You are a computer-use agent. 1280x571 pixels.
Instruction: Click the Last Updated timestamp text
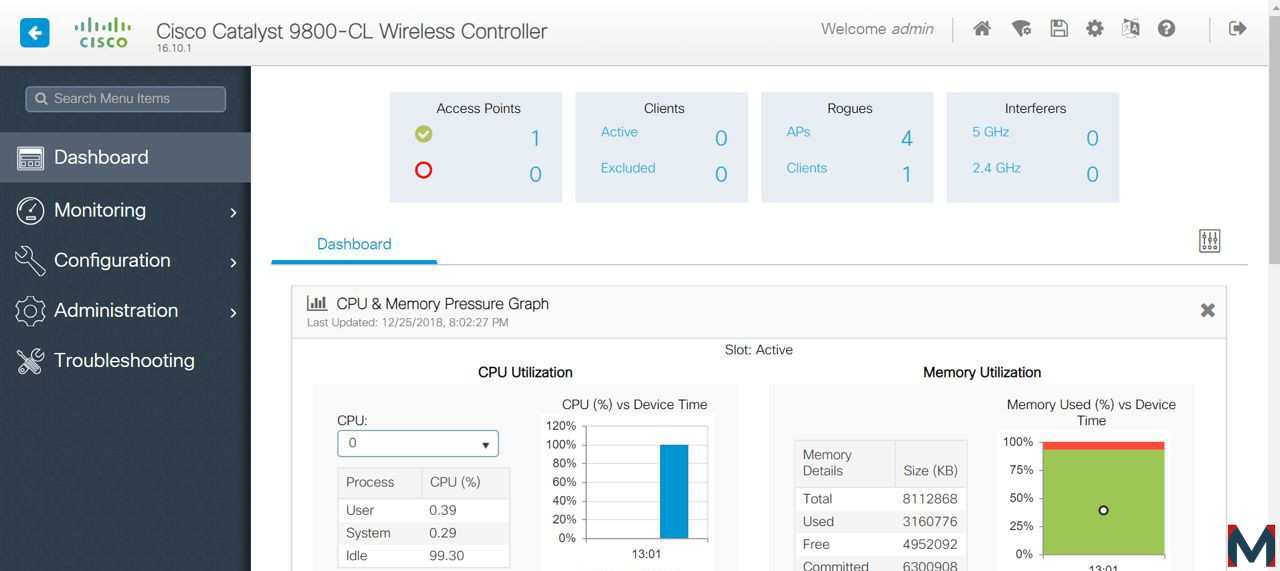pos(407,323)
